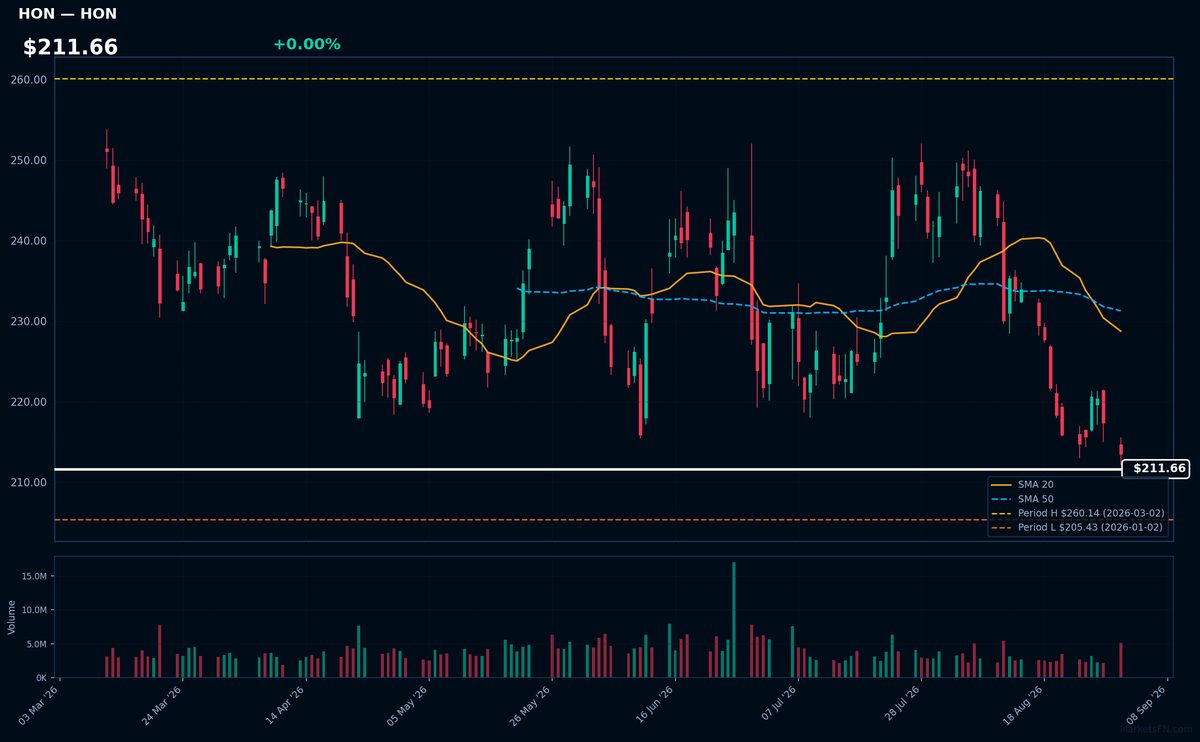Click the Period L $205.43 legend entry
The width and height of the screenshot is (1200, 742).
click(1077, 527)
